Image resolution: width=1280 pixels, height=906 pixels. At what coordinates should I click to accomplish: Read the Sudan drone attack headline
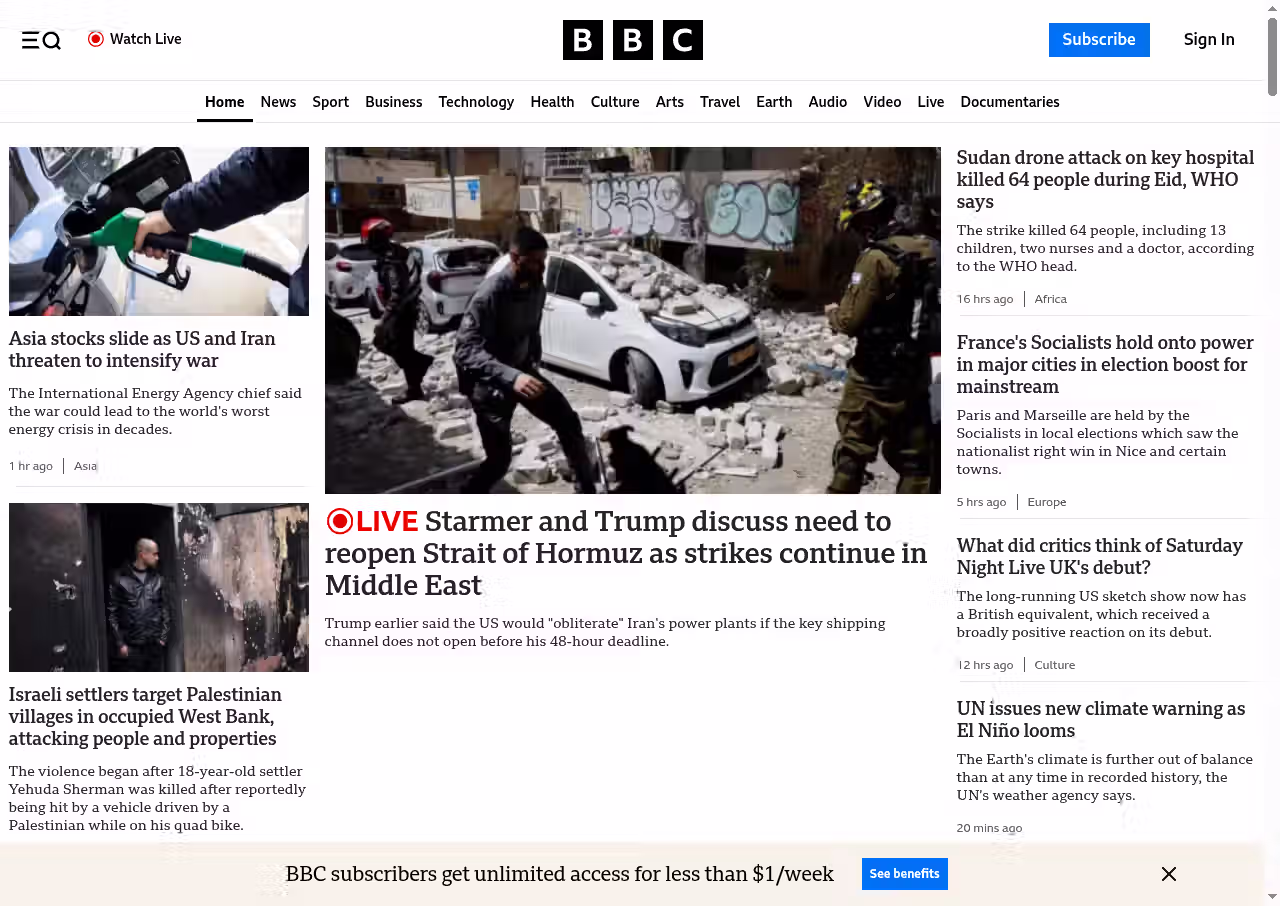[1104, 179]
